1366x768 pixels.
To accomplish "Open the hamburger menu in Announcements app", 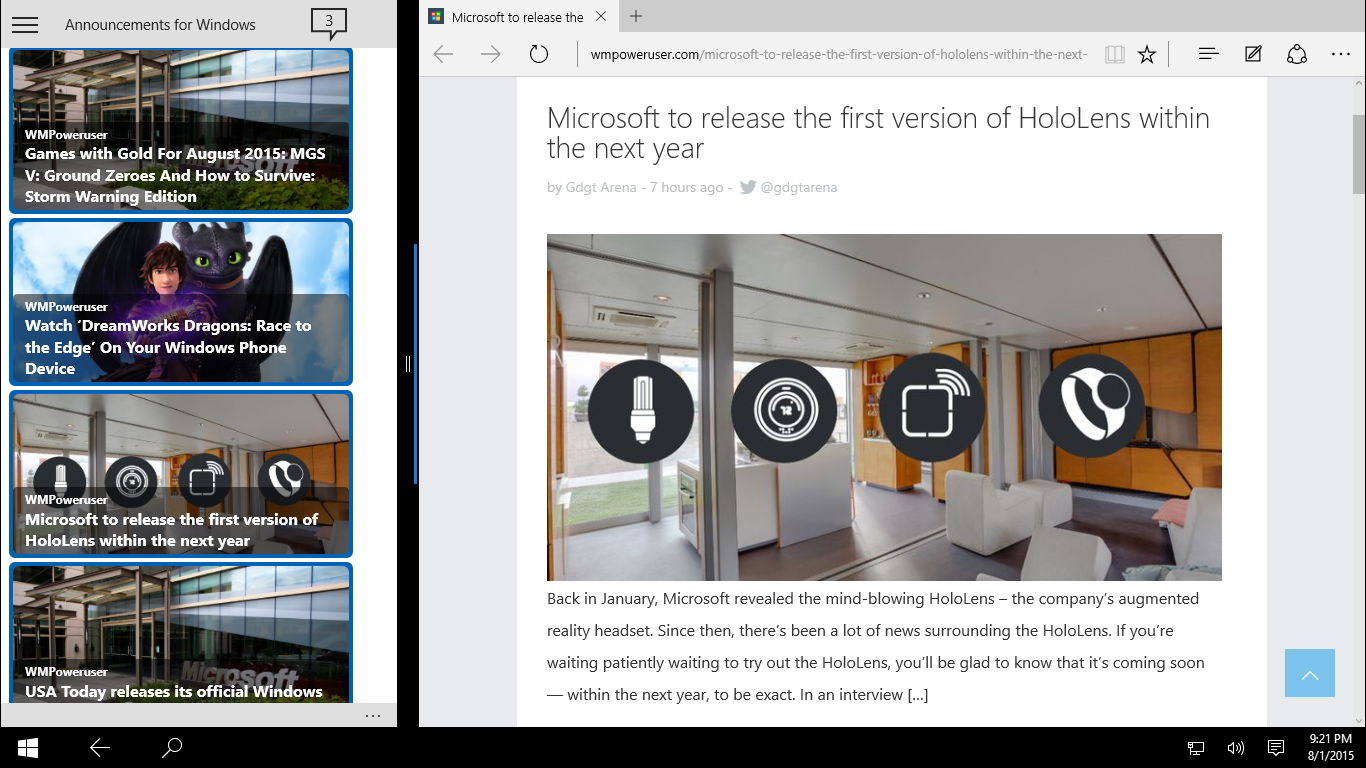I will click(25, 25).
